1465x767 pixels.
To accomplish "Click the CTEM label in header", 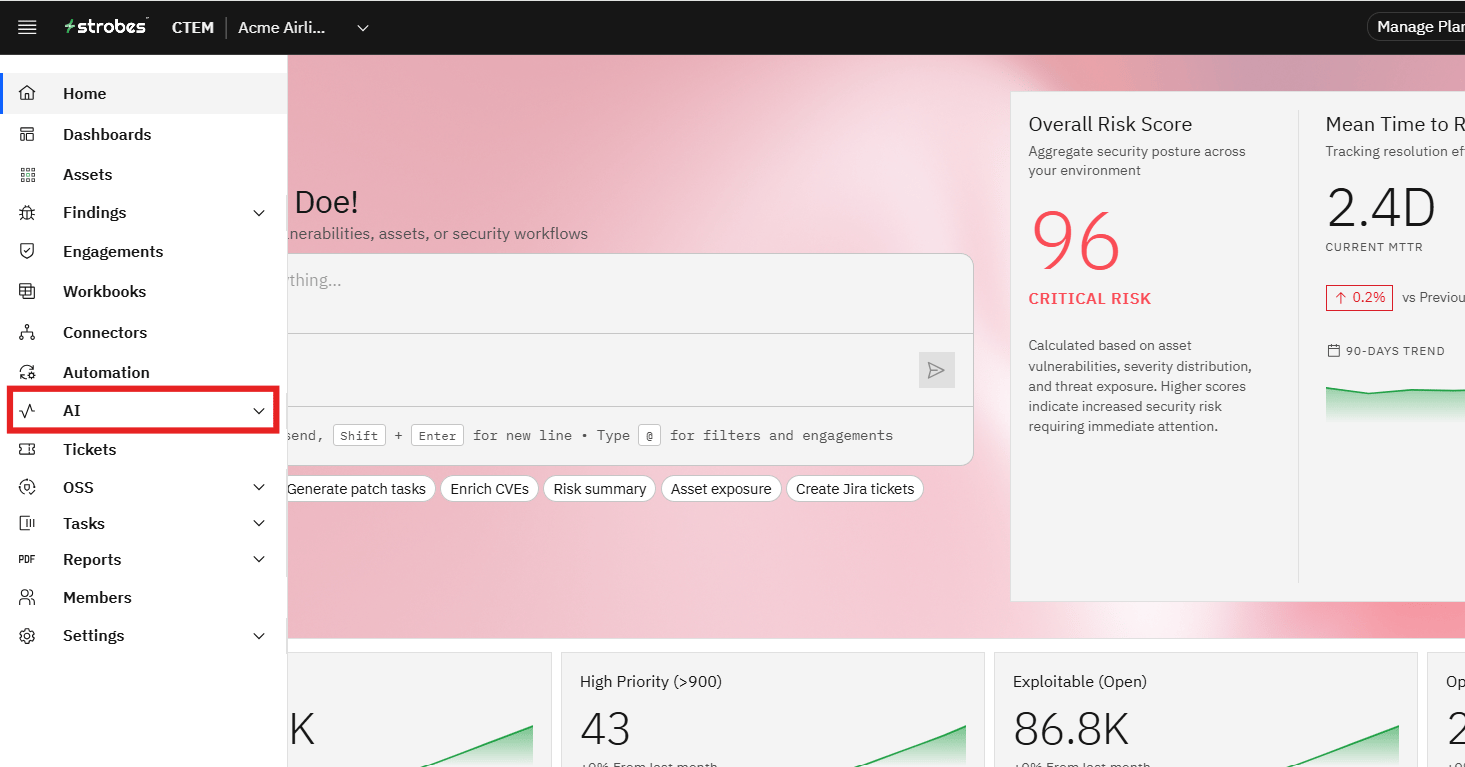I will pos(193,27).
